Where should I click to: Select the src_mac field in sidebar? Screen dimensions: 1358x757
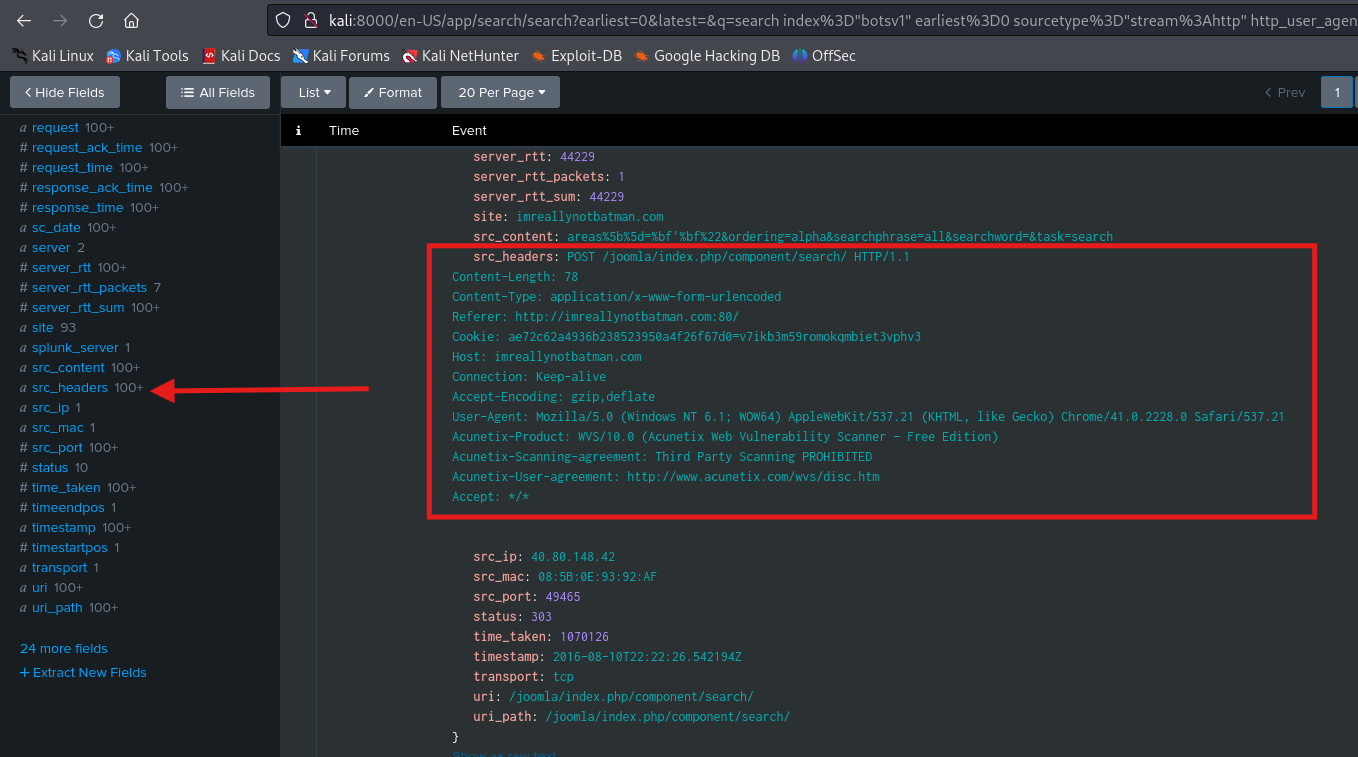tap(58, 428)
